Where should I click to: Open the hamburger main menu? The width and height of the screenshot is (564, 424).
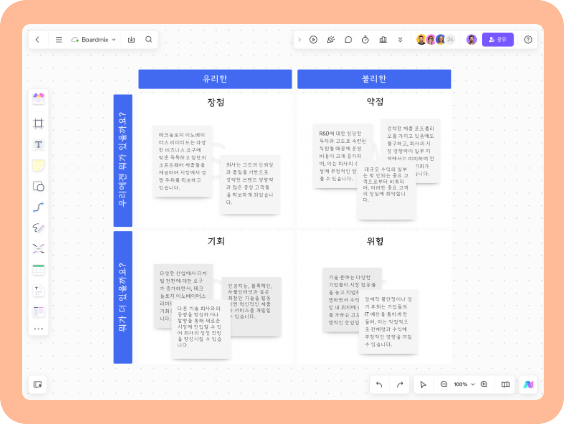(59, 40)
